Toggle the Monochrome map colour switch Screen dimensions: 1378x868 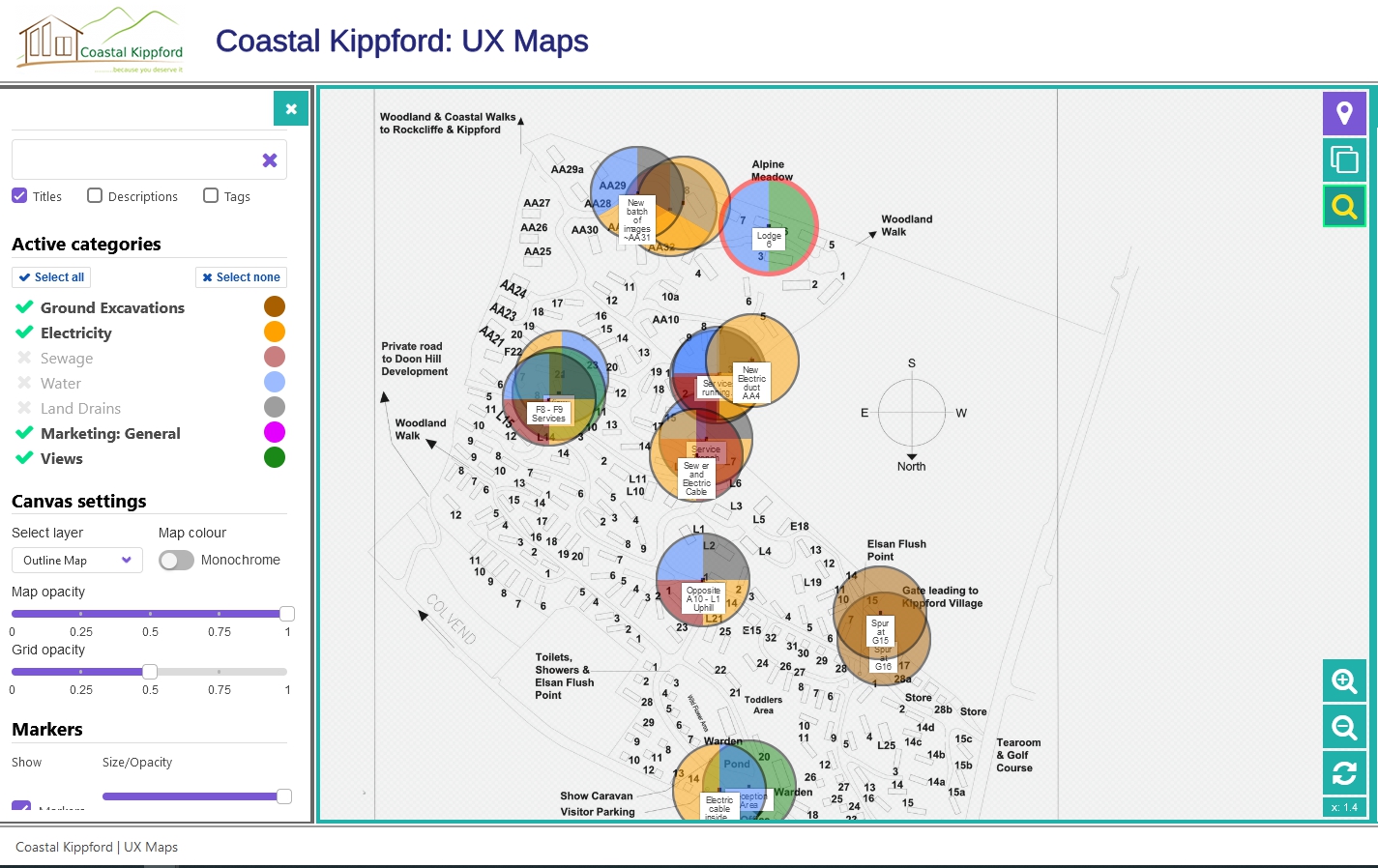coord(176,561)
